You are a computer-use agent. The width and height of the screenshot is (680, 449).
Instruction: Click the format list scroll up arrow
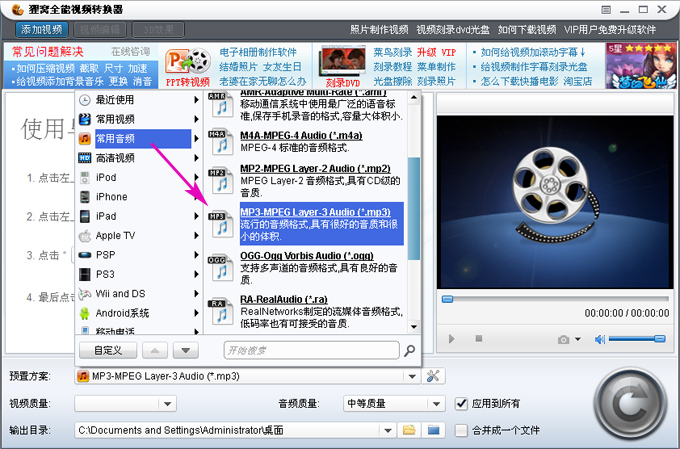pyautogui.click(x=414, y=98)
